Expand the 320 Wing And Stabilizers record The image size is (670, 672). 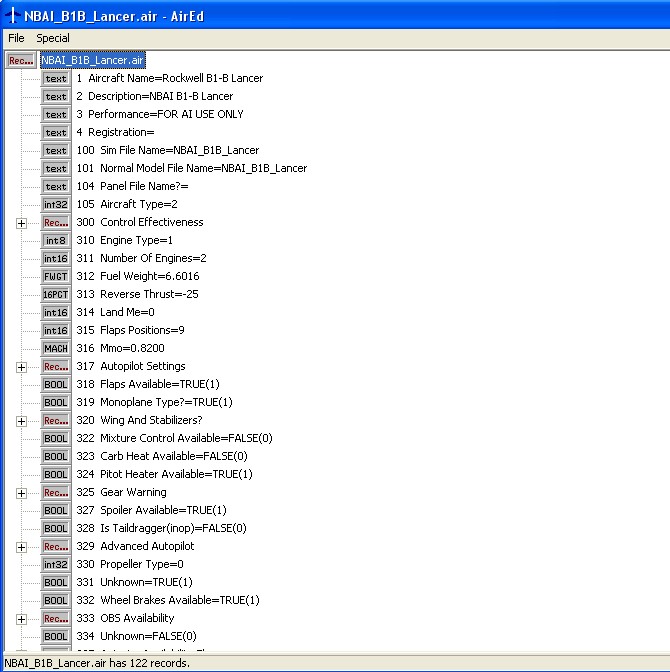click(21, 421)
